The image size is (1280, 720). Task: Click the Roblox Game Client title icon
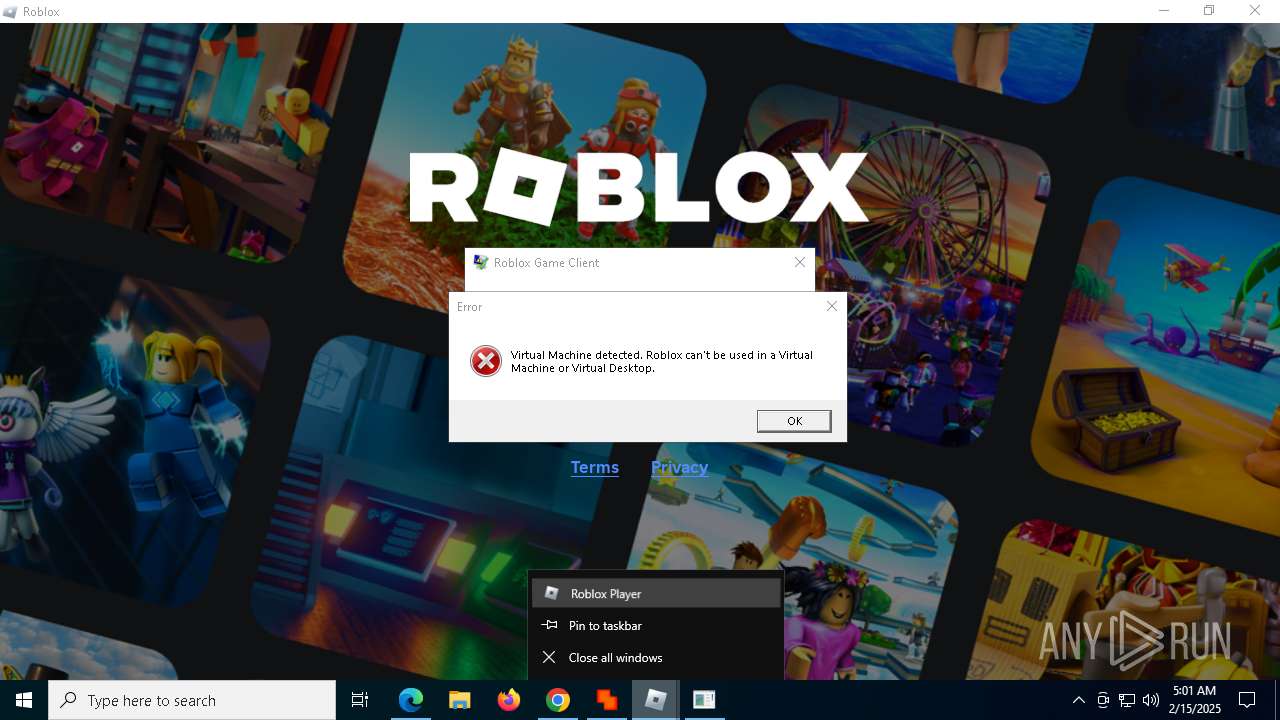tap(480, 262)
